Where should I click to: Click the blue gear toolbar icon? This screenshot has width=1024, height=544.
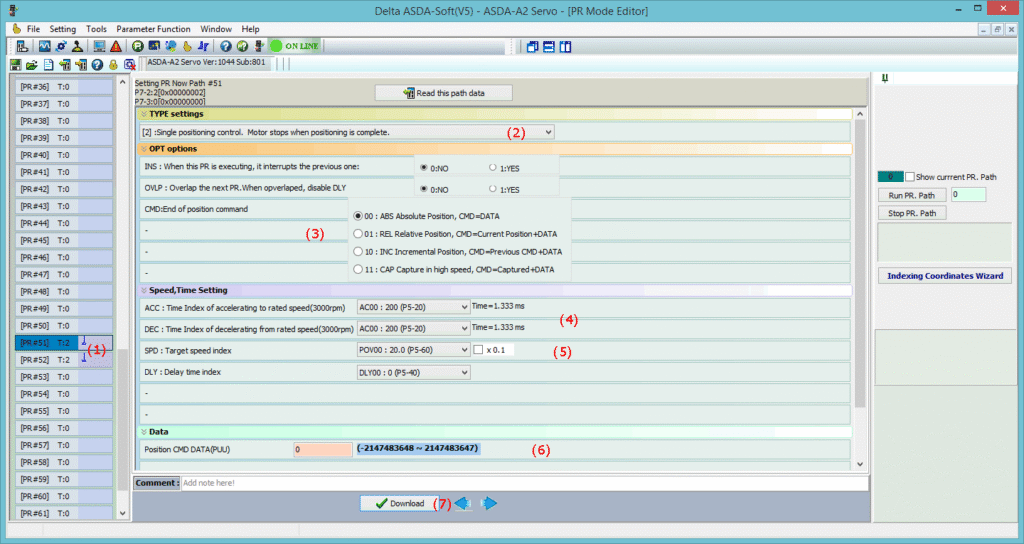(x=61, y=46)
